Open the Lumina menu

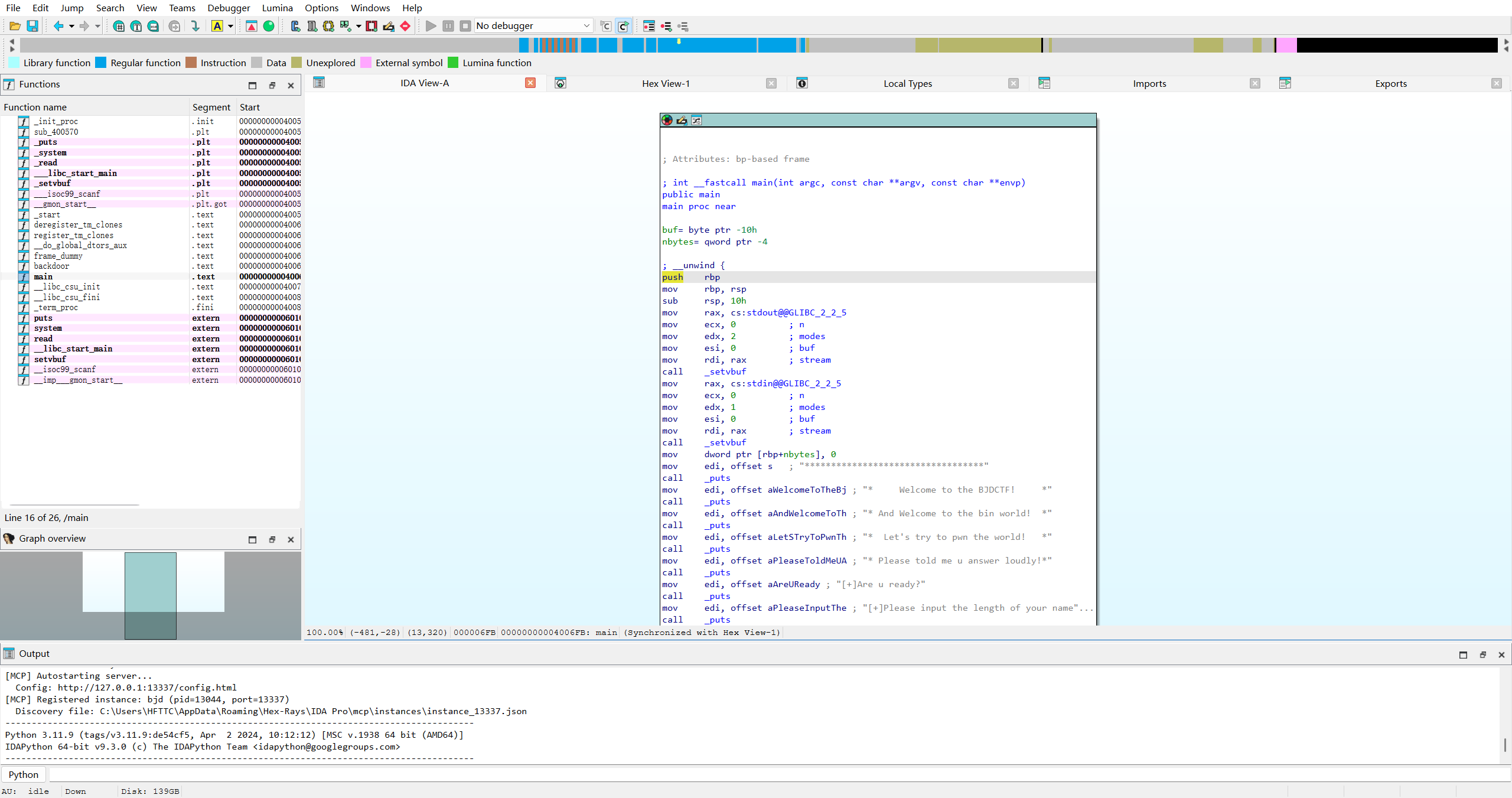[x=278, y=8]
